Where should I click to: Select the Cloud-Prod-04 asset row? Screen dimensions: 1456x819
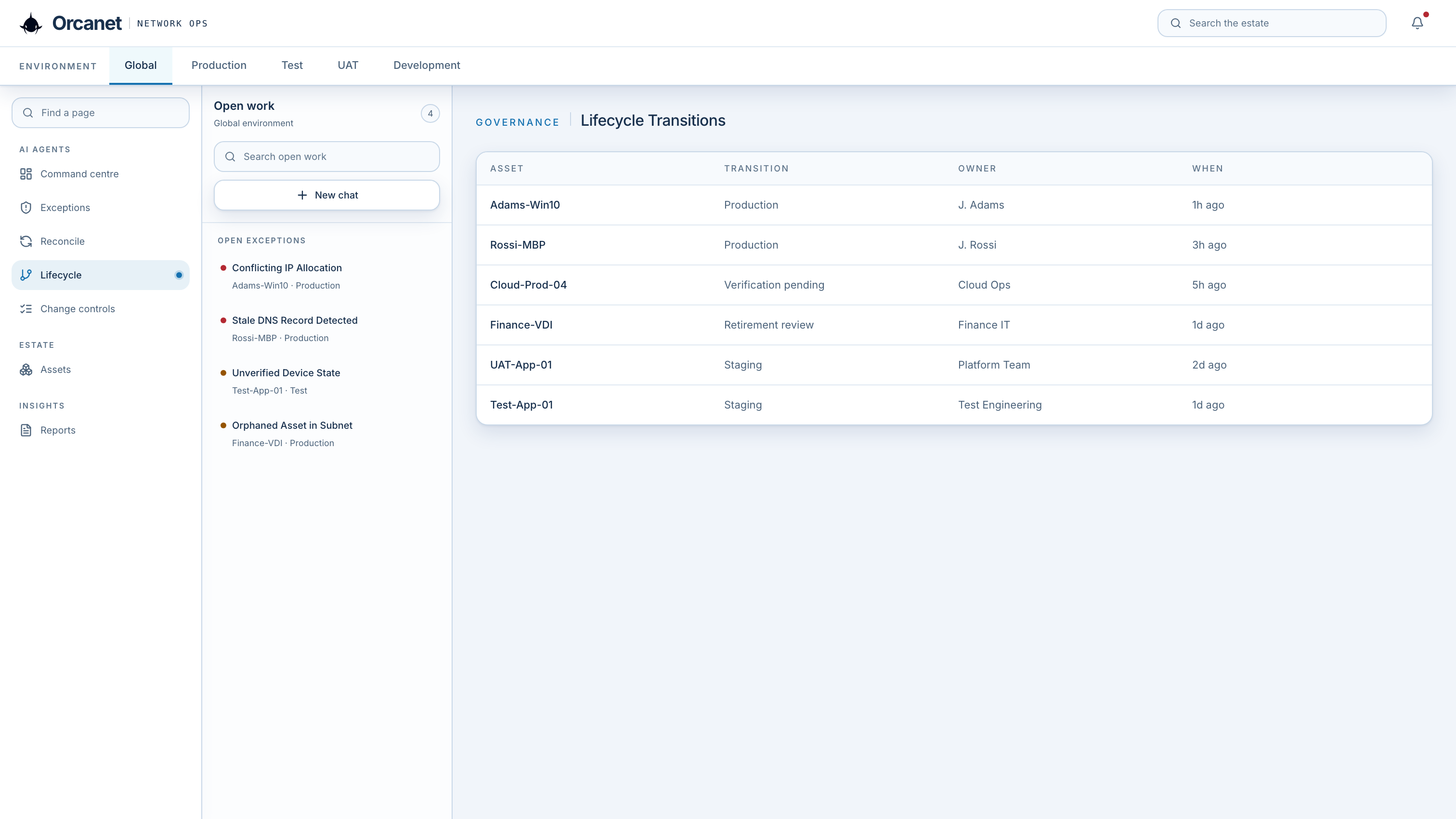[x=953, y=285]
